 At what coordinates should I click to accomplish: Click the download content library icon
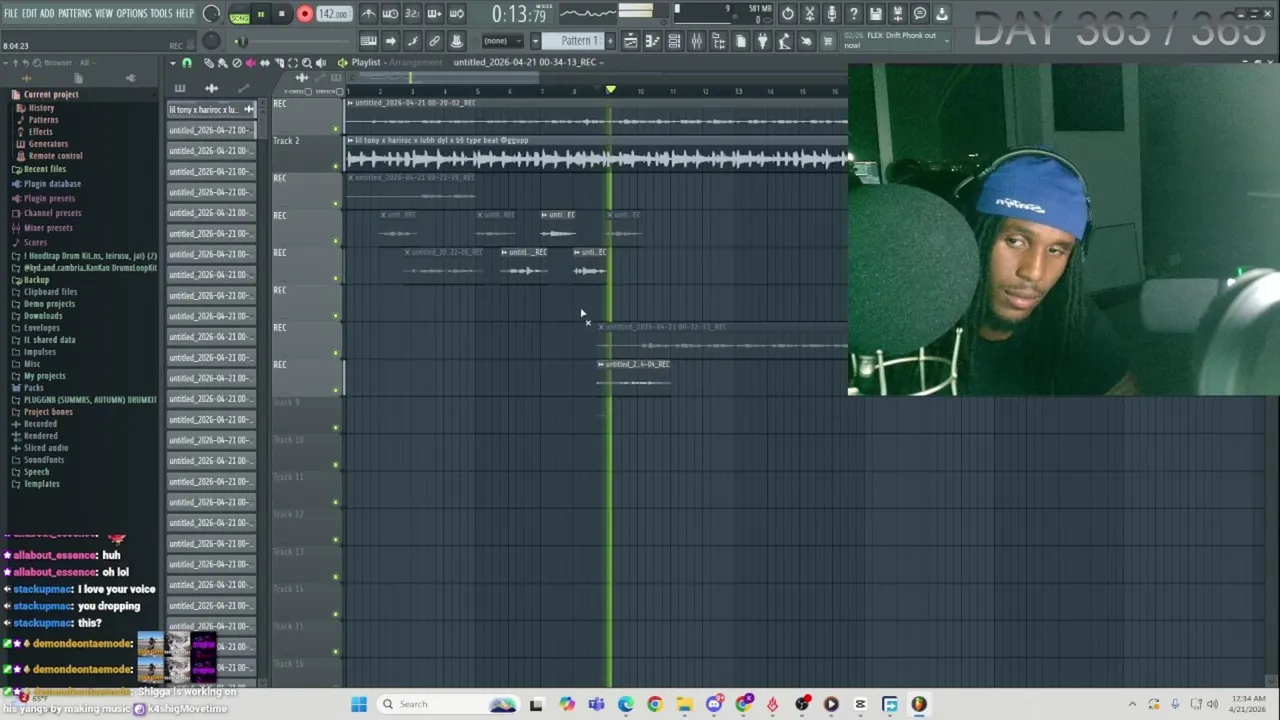point(942,14)
